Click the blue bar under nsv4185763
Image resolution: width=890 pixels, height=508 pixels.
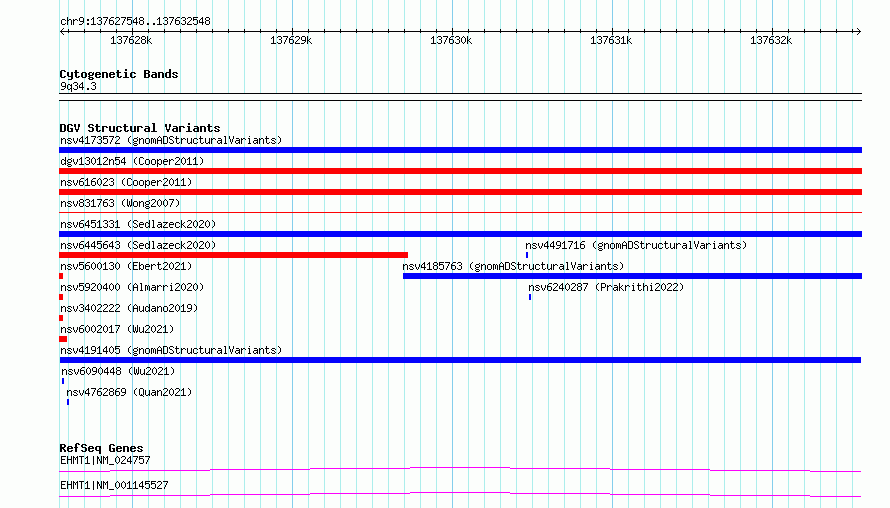click(x=632, y=276)
